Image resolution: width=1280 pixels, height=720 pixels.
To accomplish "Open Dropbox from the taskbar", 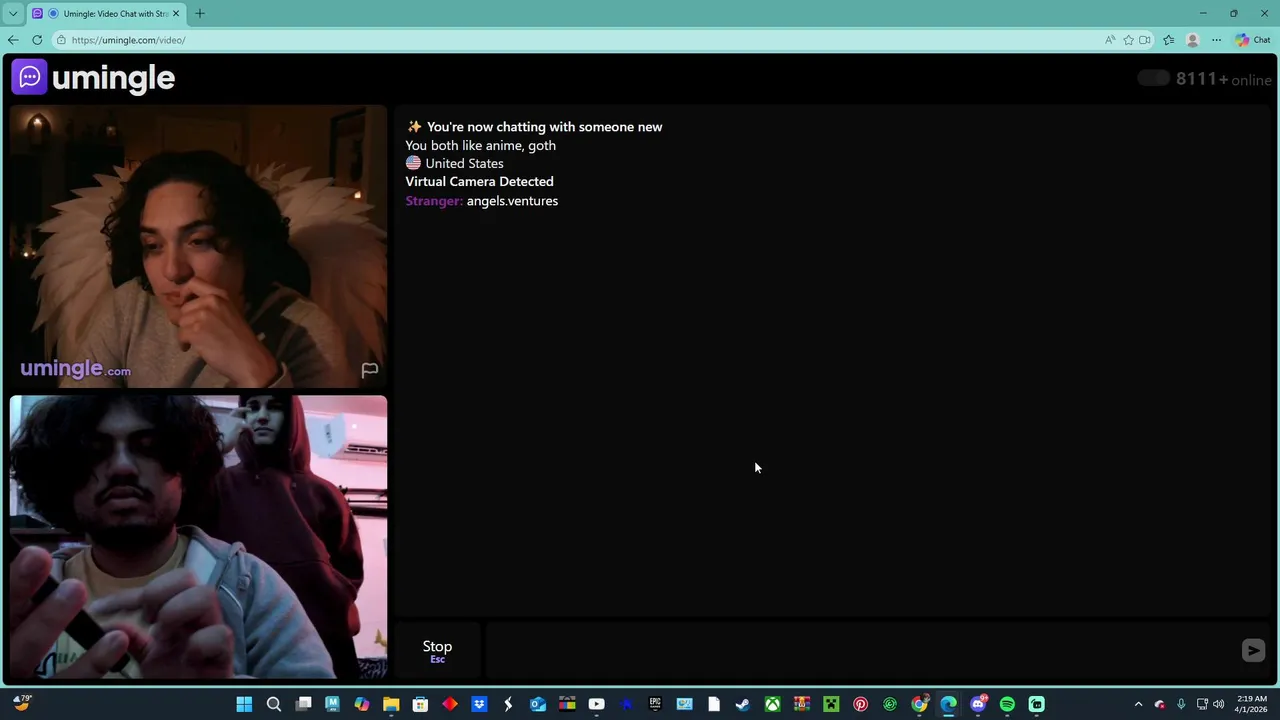I will pyautogui.click(x=479, y=704).
